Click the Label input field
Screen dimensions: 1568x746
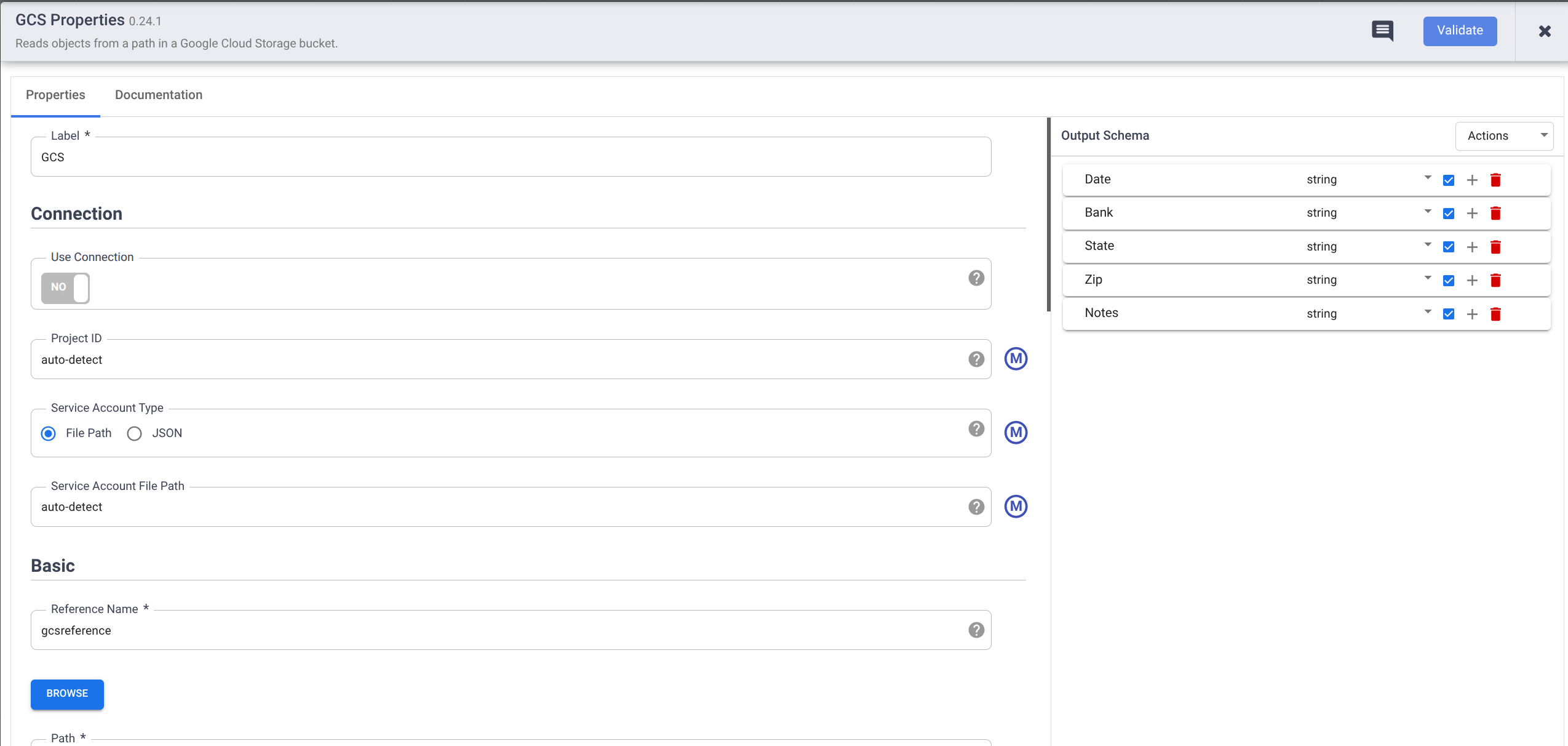pyautogui.click(x=308, y=156)
